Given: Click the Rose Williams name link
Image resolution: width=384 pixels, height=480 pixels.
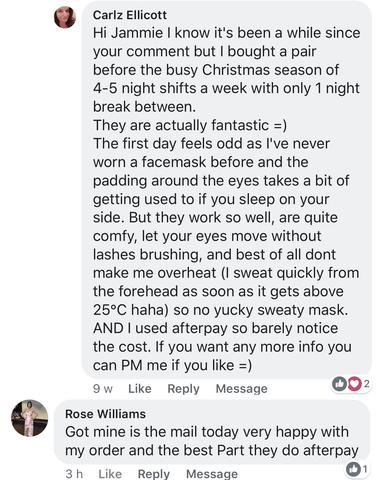Looking at the screenshot, I should tap(105, 414).
